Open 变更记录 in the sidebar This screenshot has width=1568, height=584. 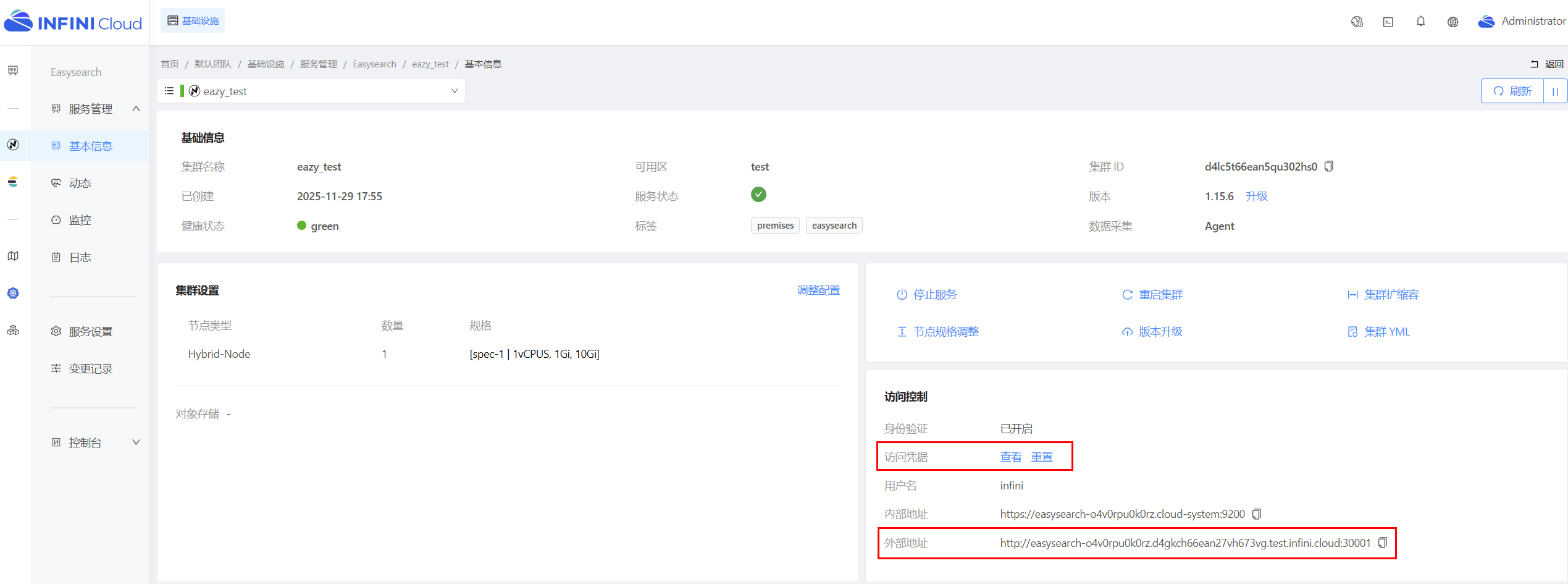pos(90,368)
